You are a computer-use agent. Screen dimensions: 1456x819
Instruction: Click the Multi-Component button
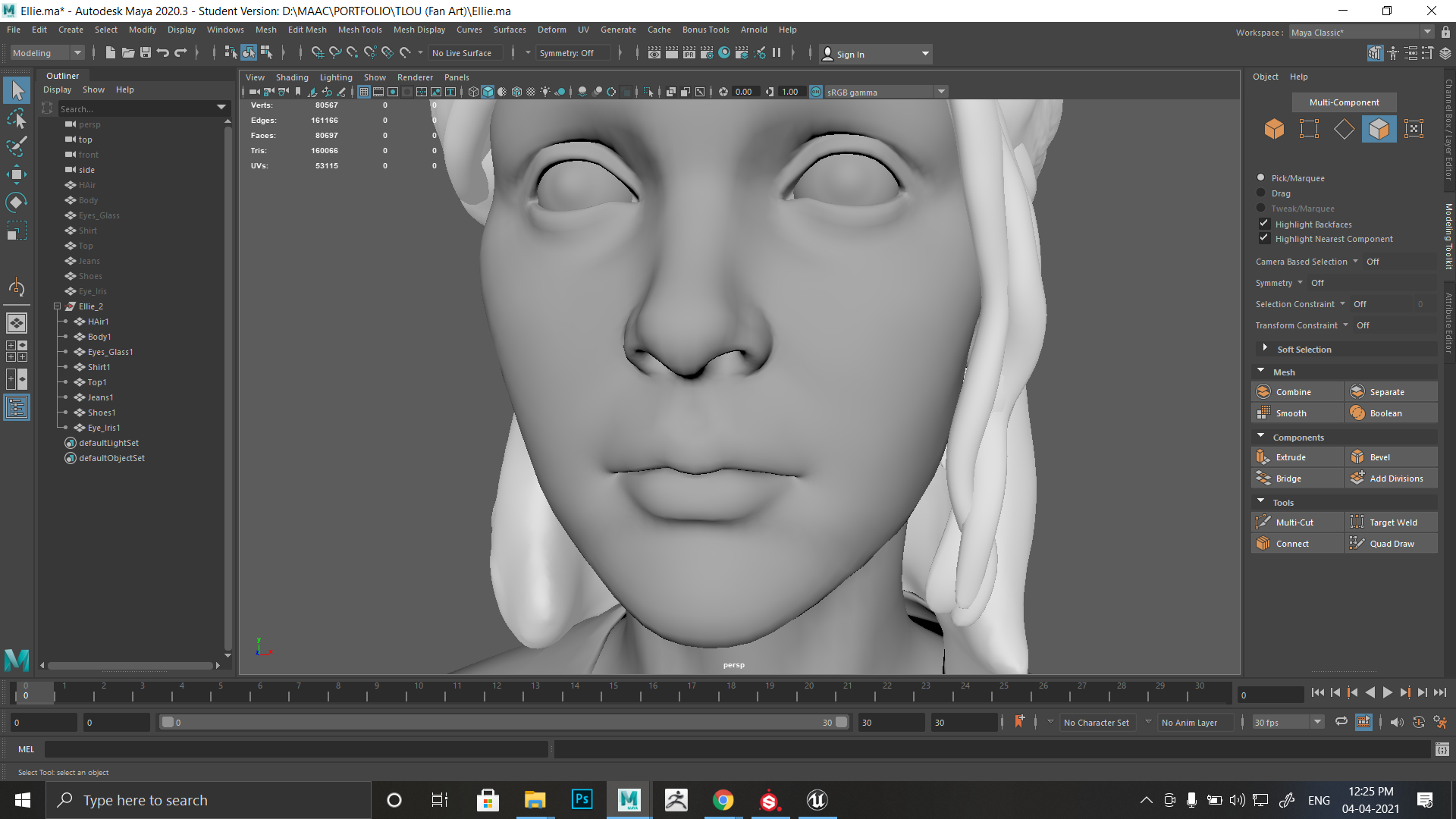(1344, 102)
